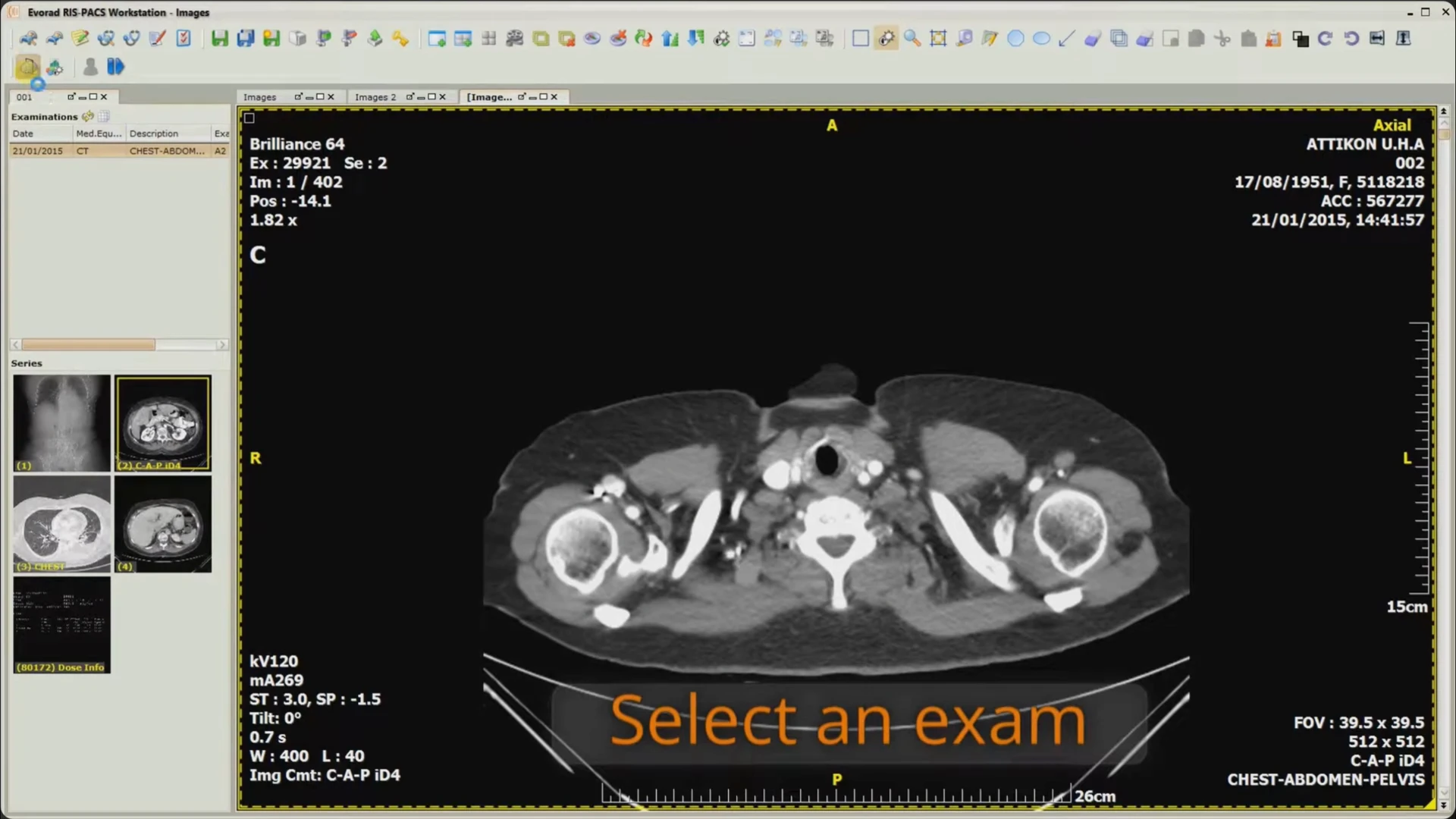Switch to the Images 2 tab
This screenshot has width=1456, height=819.
375,97
